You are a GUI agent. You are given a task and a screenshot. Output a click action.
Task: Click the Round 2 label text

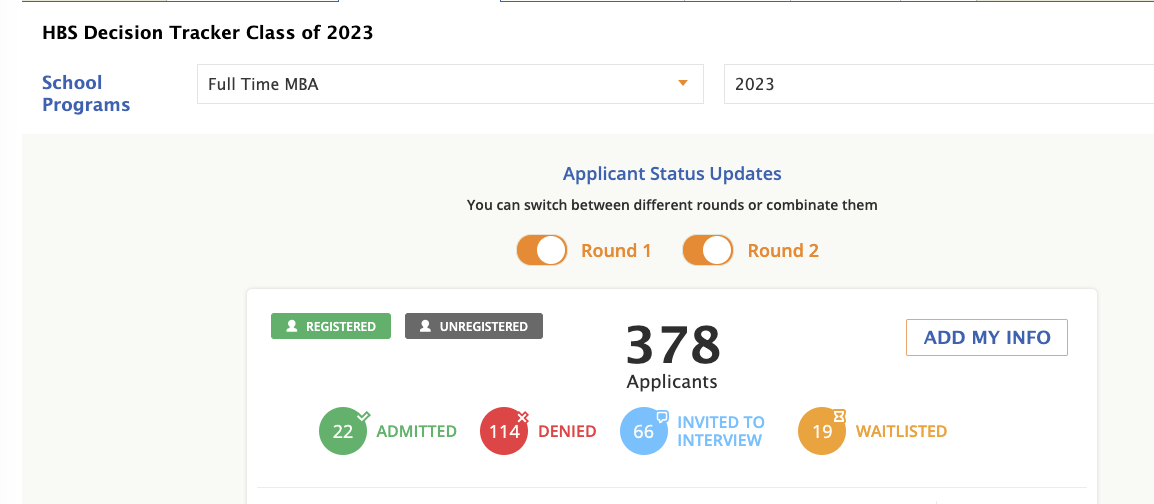(783, 251)
